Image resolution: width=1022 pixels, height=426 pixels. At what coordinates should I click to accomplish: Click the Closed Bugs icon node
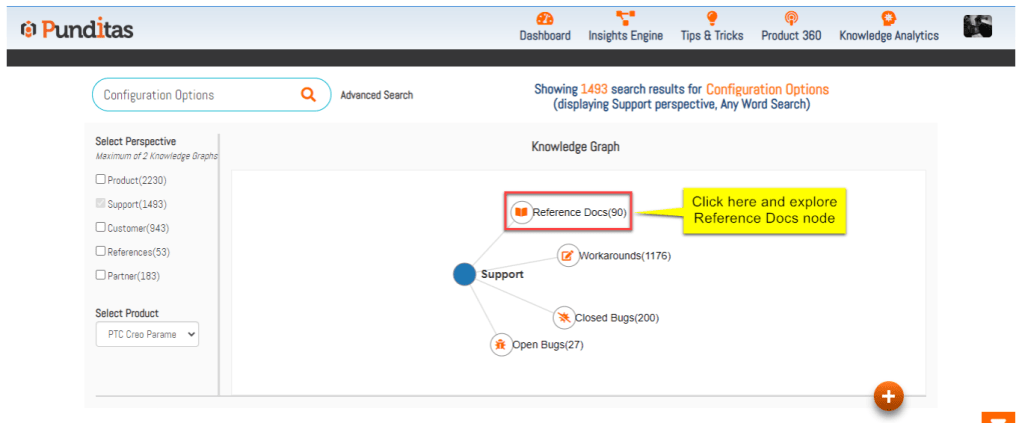pyautogui.click(x=564, y=318)
